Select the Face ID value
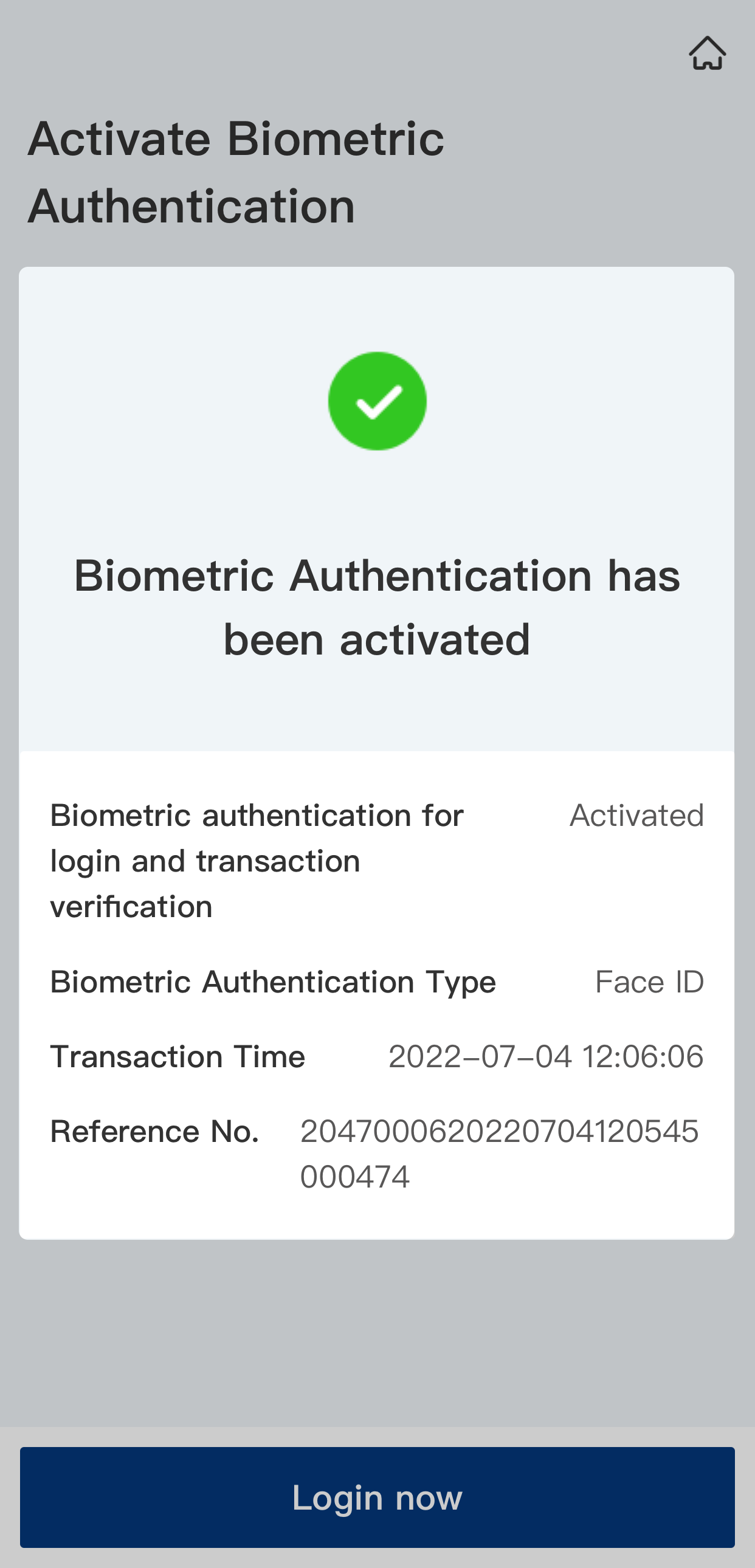Viewport: 755px width, 1568px height. [649, 982]
